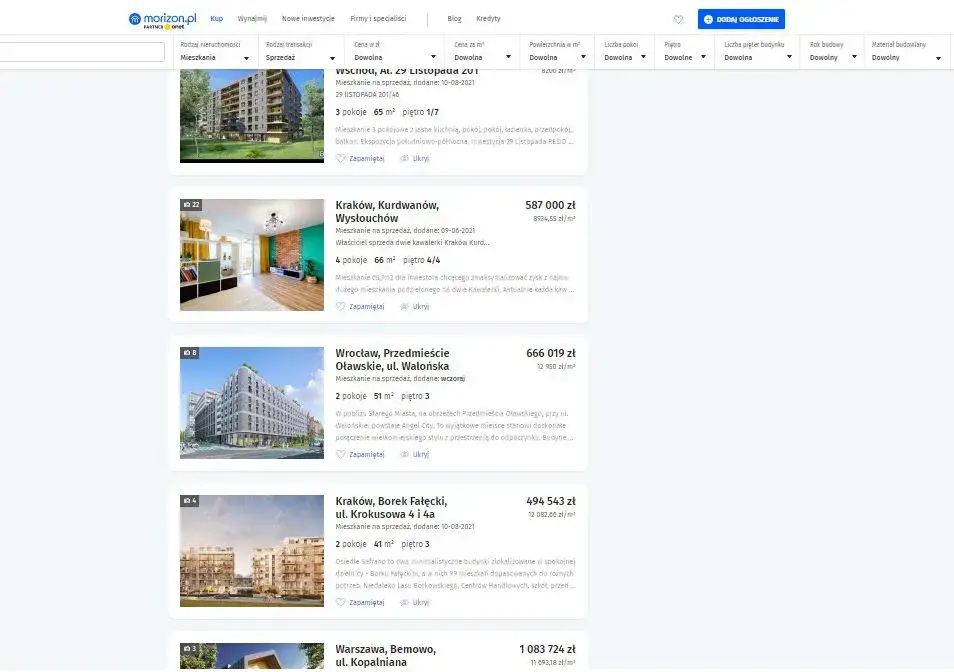The image size is (954, 672).
Task: Click the Dodaj ogłoszenie button
Action: pos(741,19)
